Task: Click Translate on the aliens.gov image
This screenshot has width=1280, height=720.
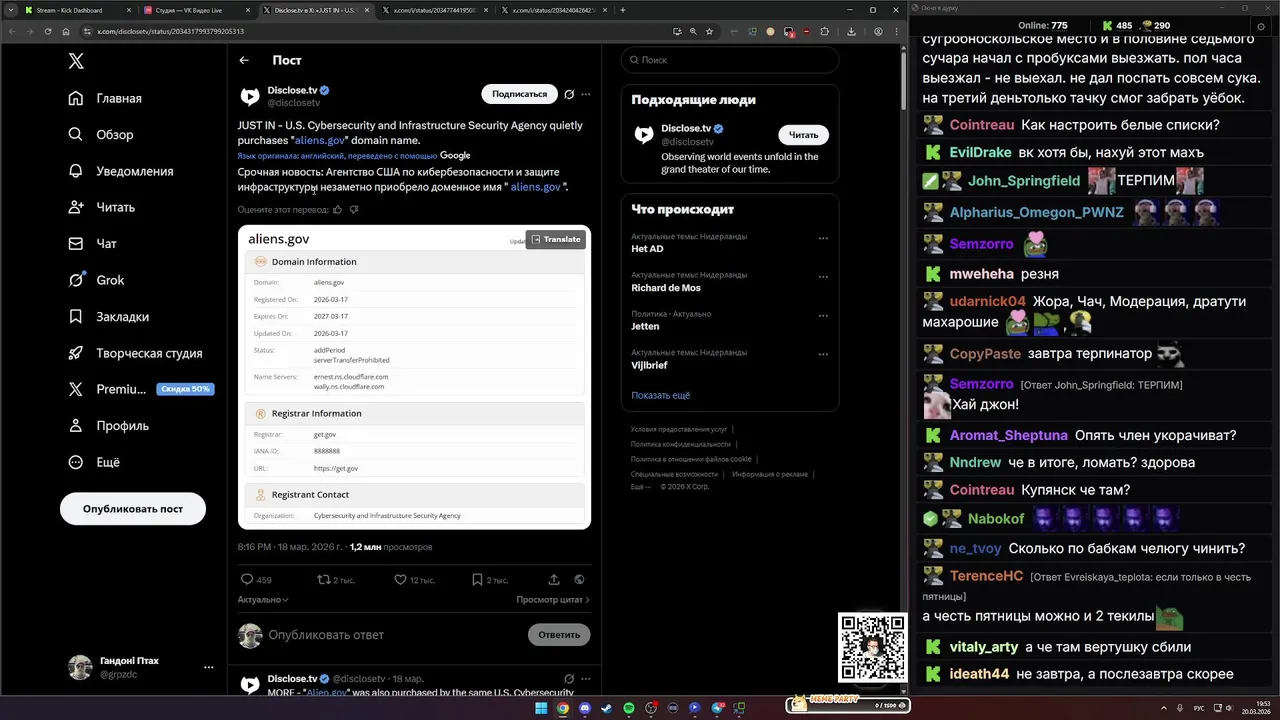Action: (555, 239)
